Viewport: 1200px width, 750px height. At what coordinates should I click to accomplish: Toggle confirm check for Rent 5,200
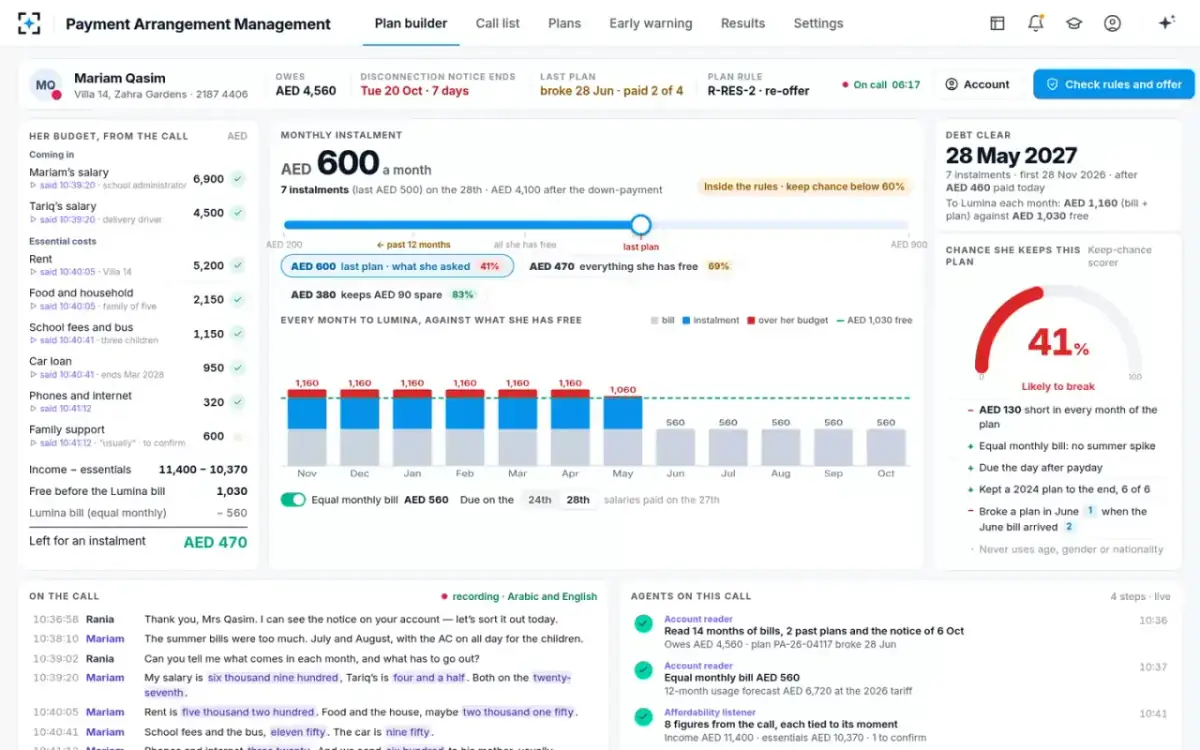pyautogui.click(x=238, y=266)
